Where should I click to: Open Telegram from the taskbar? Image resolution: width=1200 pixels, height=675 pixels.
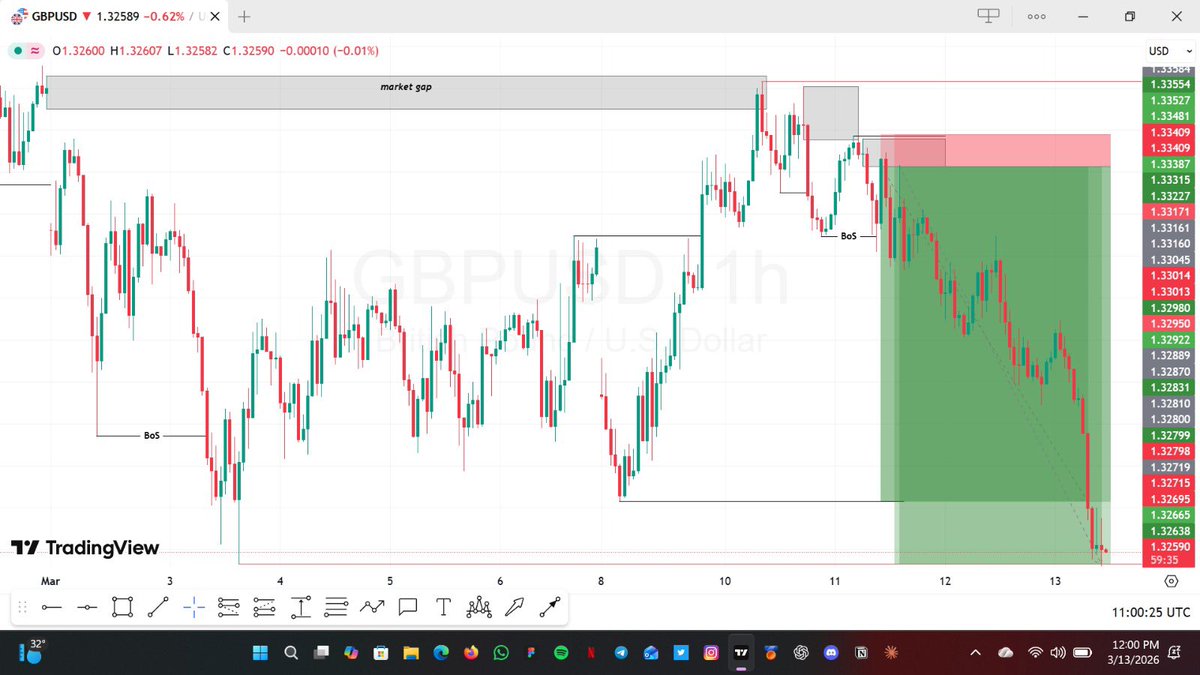pos(621,652)
